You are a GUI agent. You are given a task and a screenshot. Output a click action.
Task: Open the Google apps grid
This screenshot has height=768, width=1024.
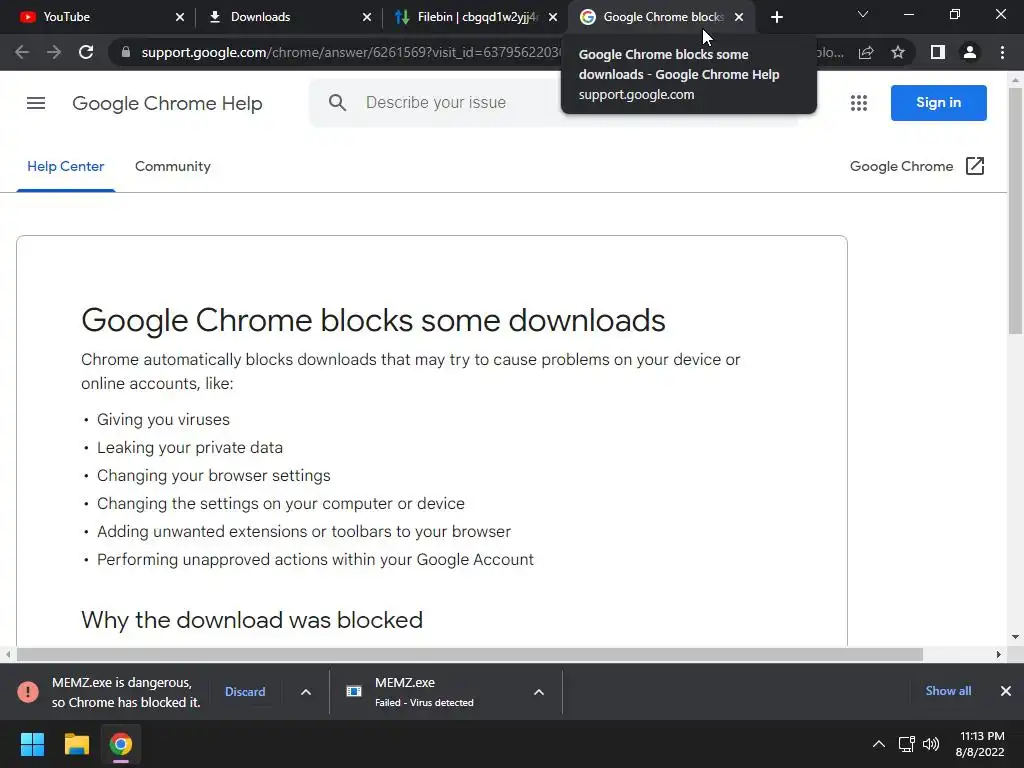pyautogui.click(x=859, y=103)
